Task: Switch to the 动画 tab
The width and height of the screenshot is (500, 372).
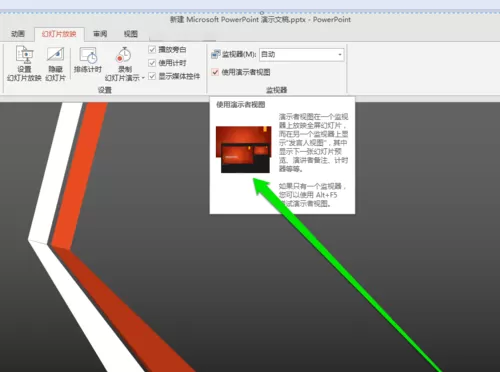Action: pyautogui.click(x=18, y=34)
